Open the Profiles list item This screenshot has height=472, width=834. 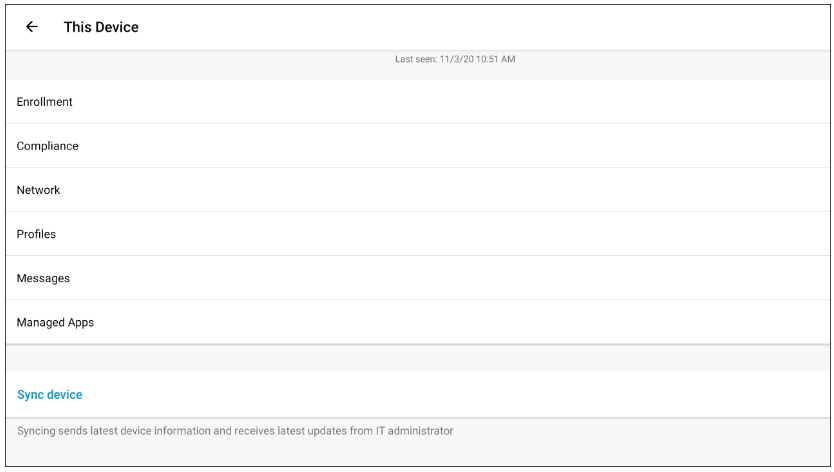37,234
